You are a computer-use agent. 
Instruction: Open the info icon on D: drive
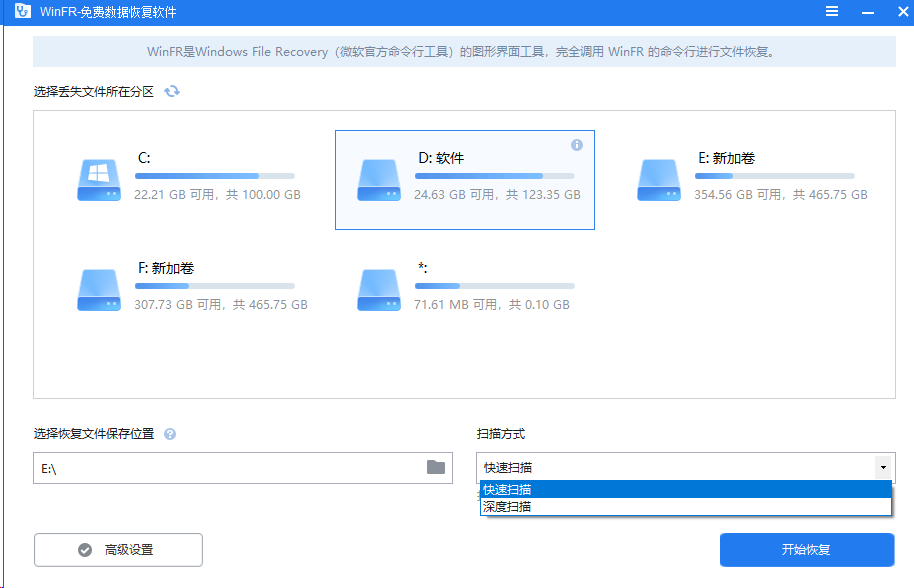point(577,145)
